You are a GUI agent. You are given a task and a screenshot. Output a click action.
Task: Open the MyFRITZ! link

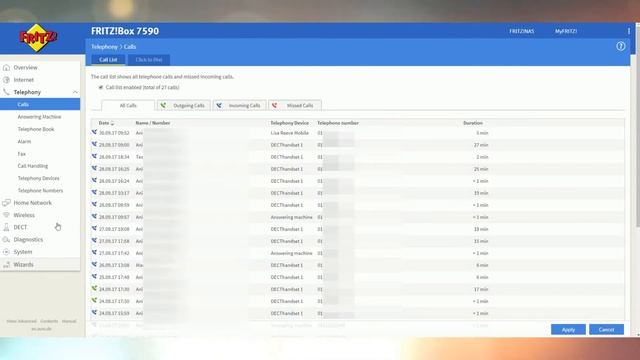566,31
